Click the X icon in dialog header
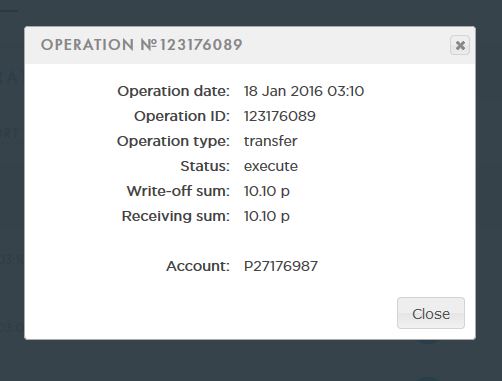502x381 pixels. [460, 45]
